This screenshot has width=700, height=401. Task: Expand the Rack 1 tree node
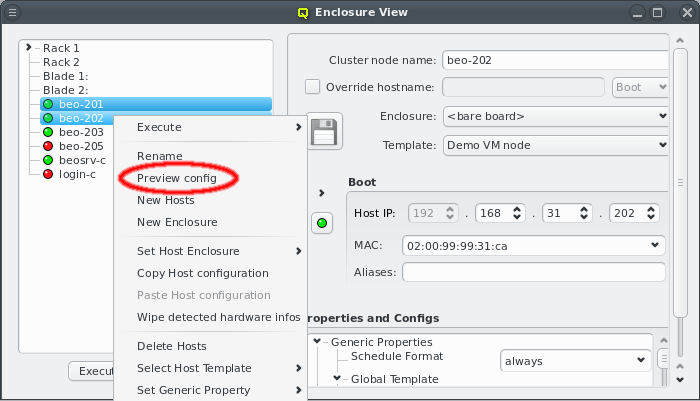coord(30,47)
